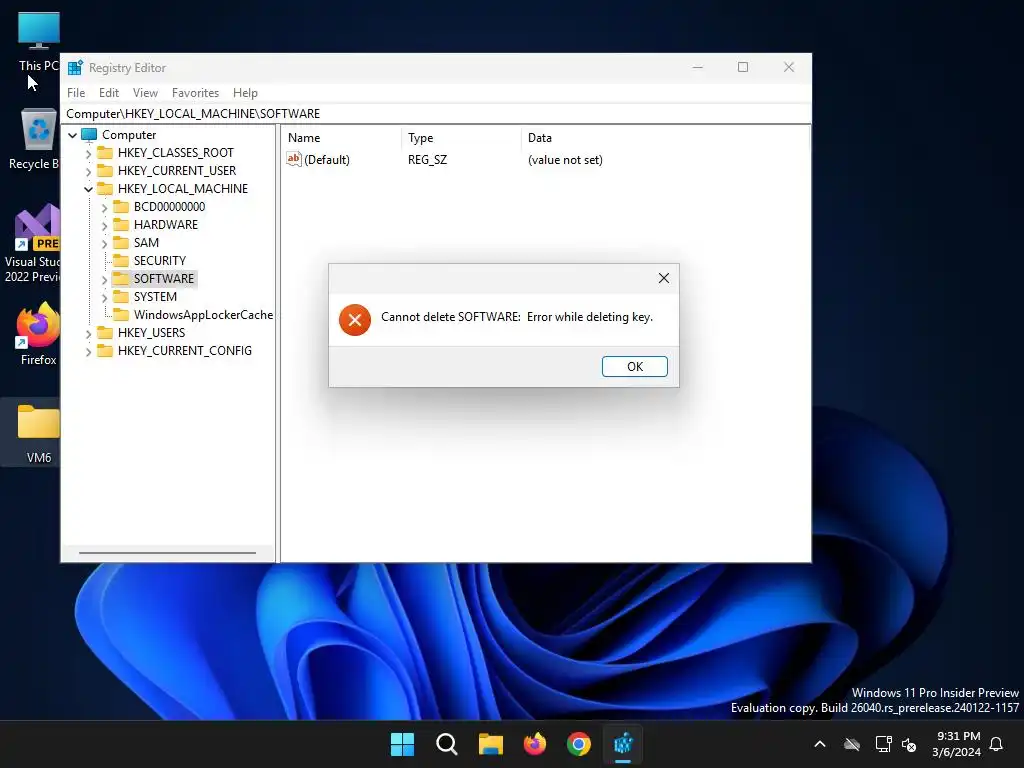Open the Help menu
Viewport: 1024px width, 768px height.
tap(245, 93)
